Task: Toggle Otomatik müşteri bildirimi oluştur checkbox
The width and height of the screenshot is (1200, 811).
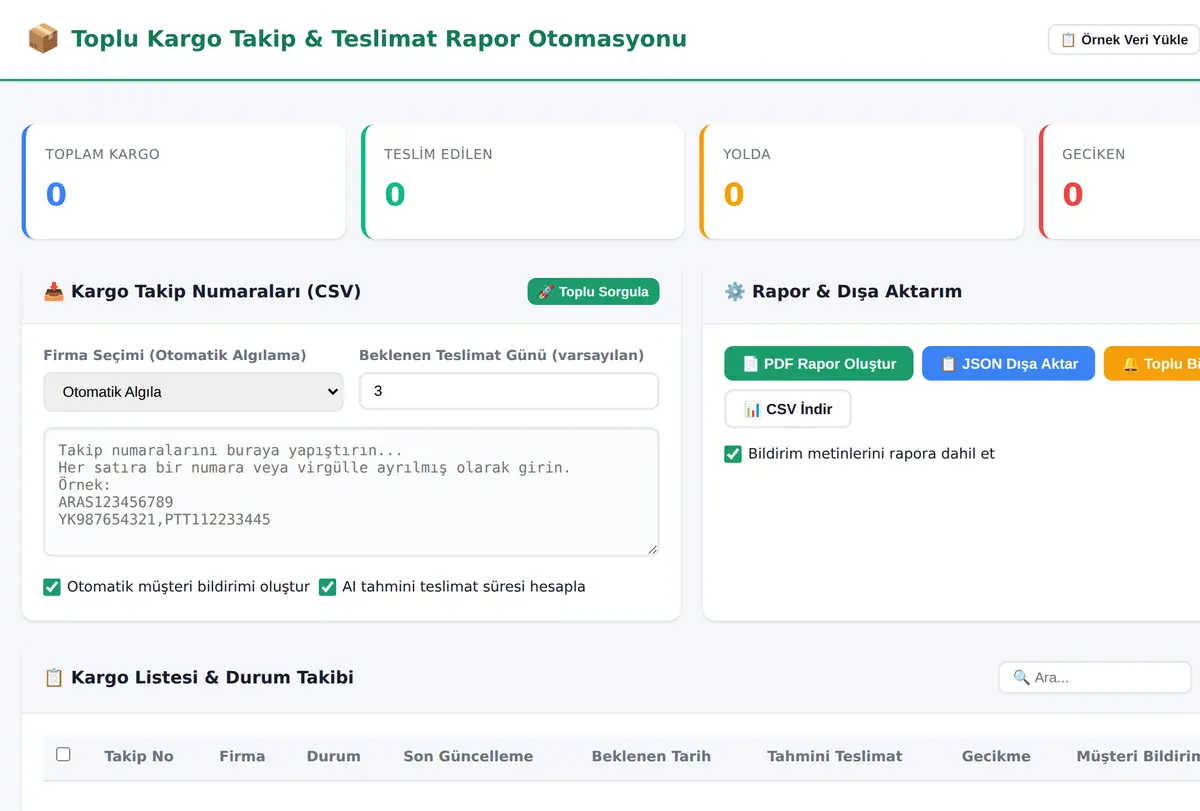Action: point(52,587)
